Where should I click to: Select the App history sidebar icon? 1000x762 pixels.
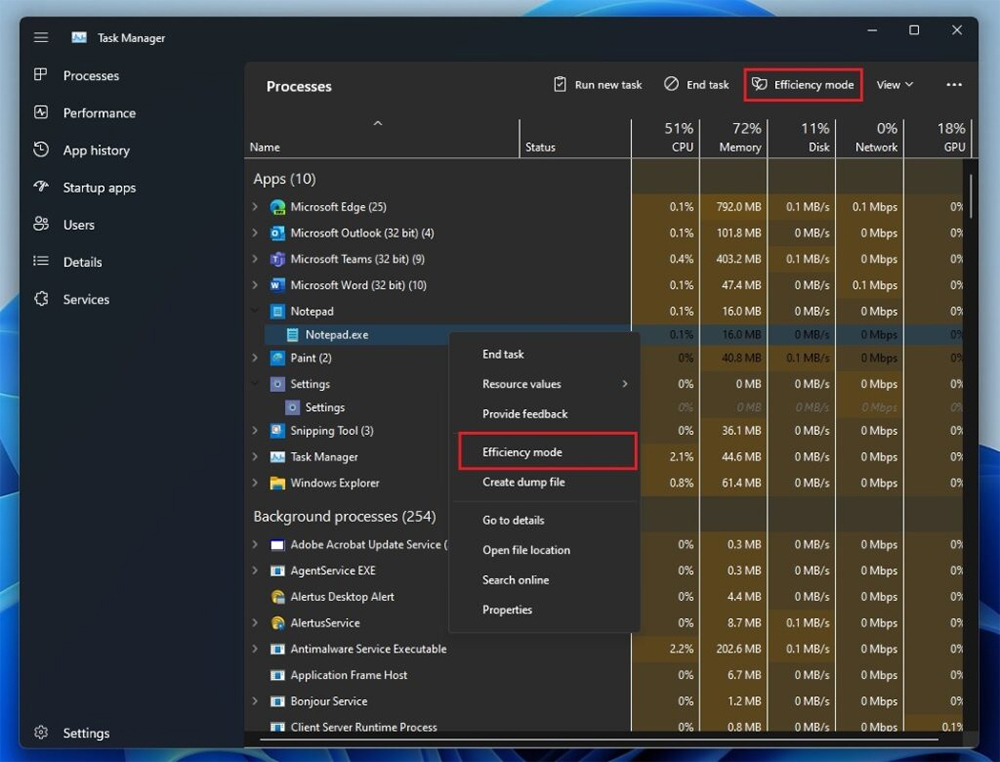click(40, 150)
